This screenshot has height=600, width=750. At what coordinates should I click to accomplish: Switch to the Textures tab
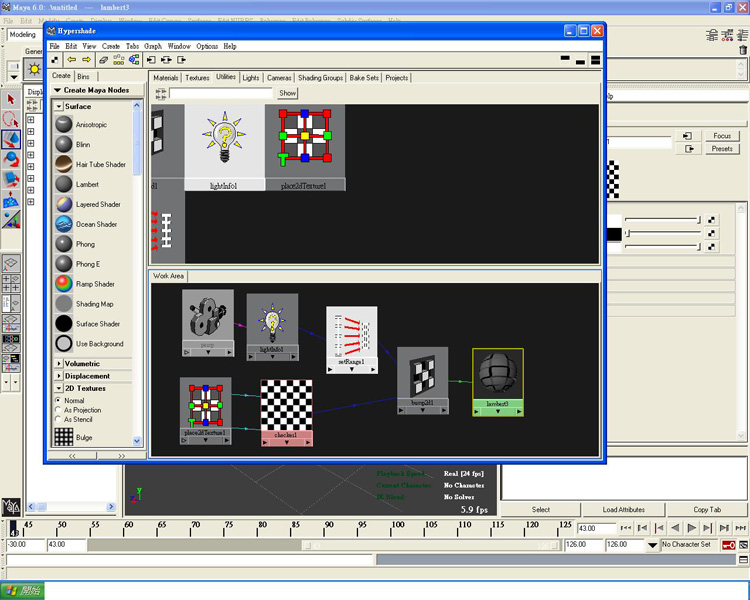click(x=197, y=78)
